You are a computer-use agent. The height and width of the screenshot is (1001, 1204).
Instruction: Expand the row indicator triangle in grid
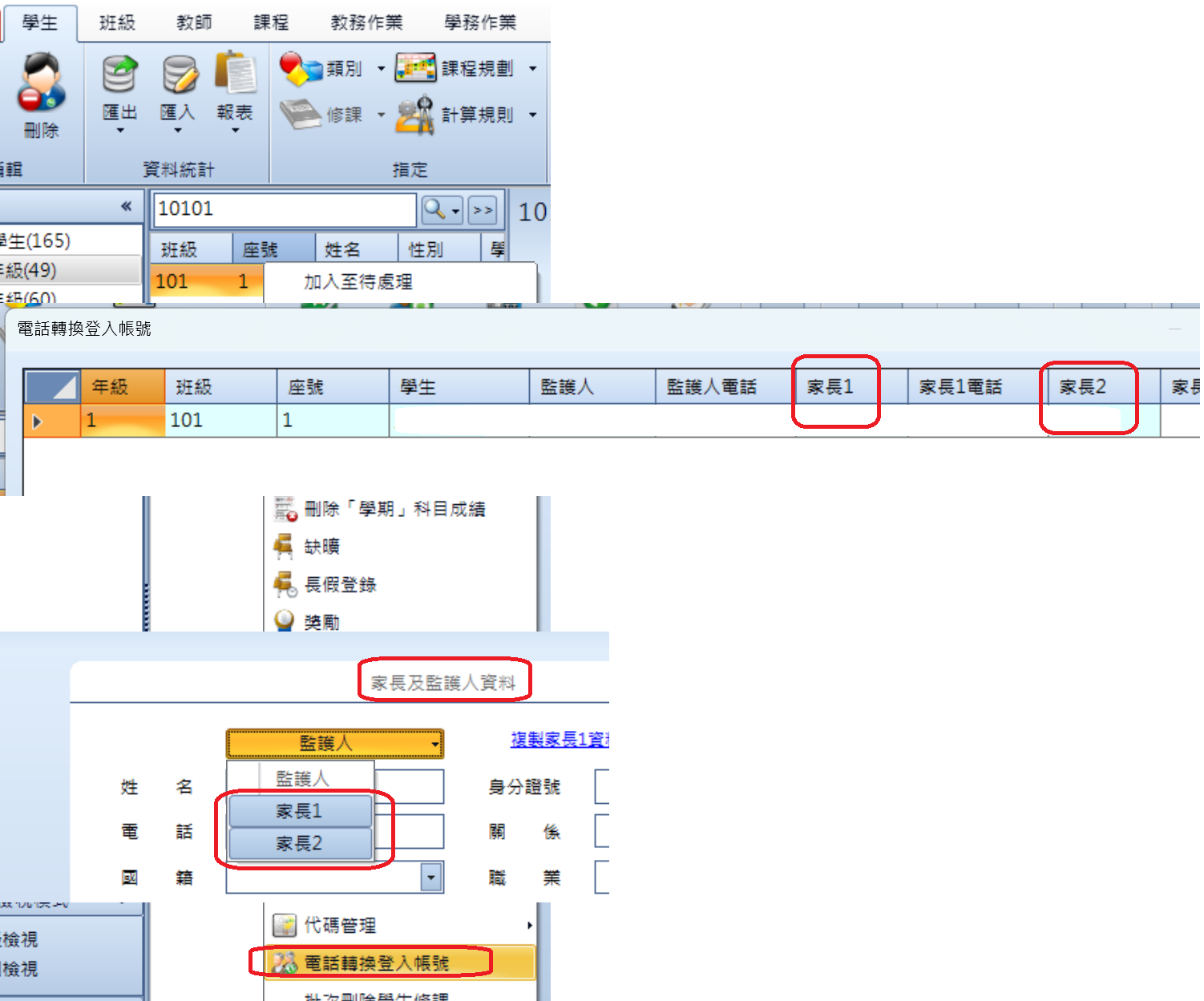pos(36,421)
